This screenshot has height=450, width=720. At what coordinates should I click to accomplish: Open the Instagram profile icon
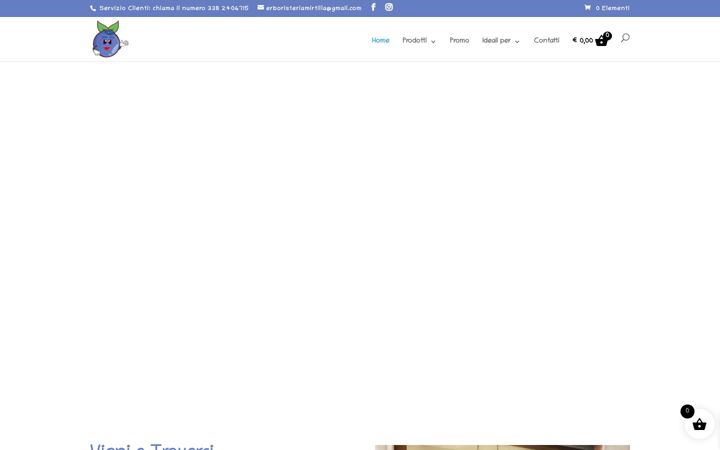coord(389,7)
